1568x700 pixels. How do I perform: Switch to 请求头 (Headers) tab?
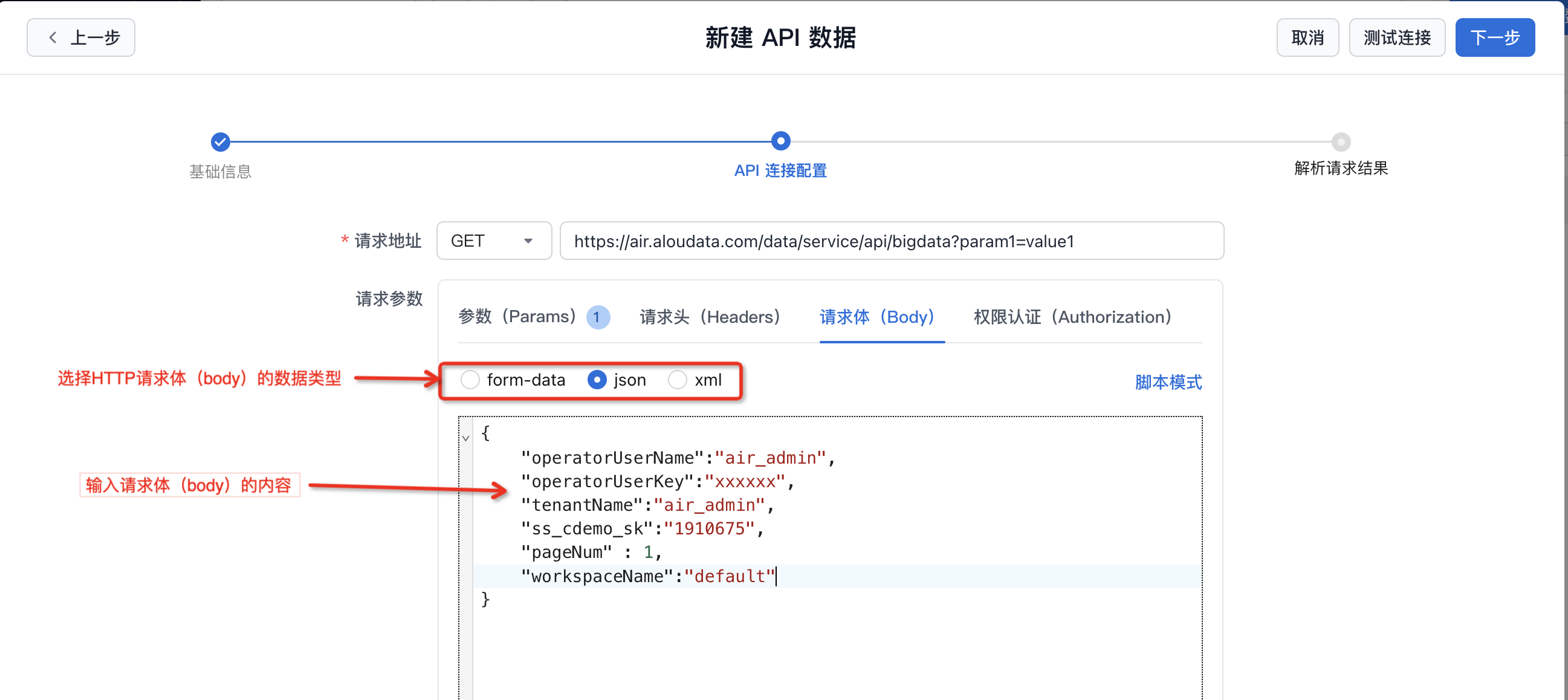710,317
